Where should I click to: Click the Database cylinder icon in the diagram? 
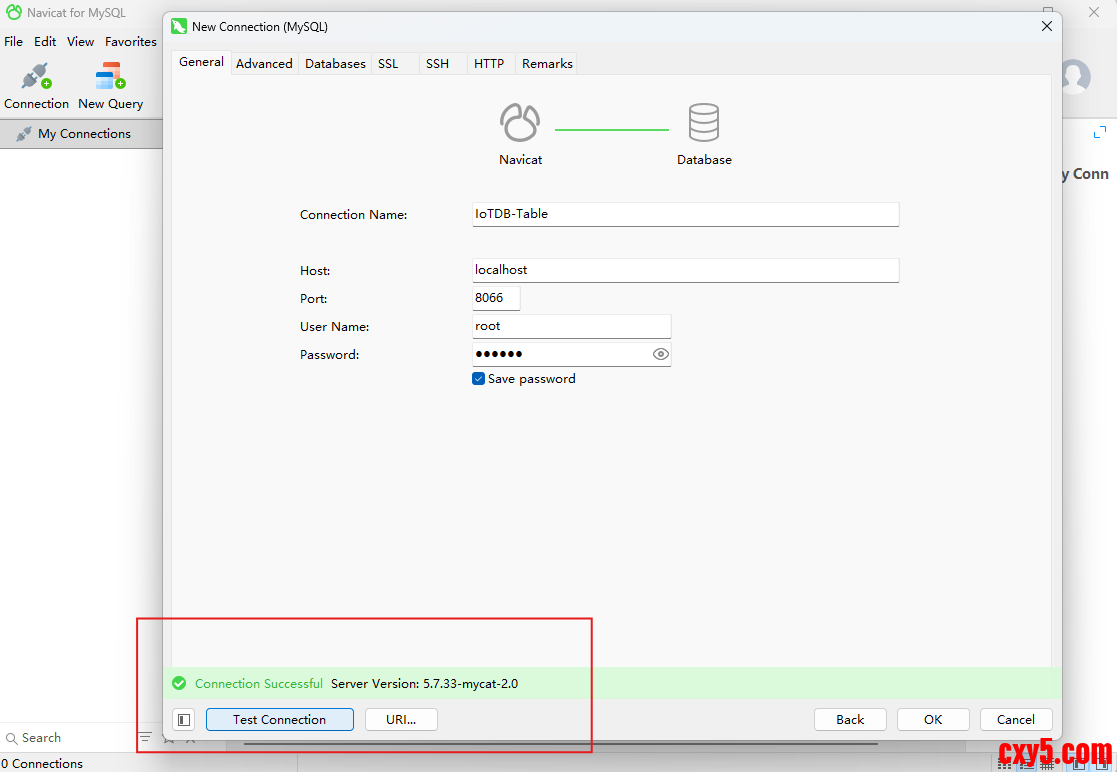click(x=704, y=123)
